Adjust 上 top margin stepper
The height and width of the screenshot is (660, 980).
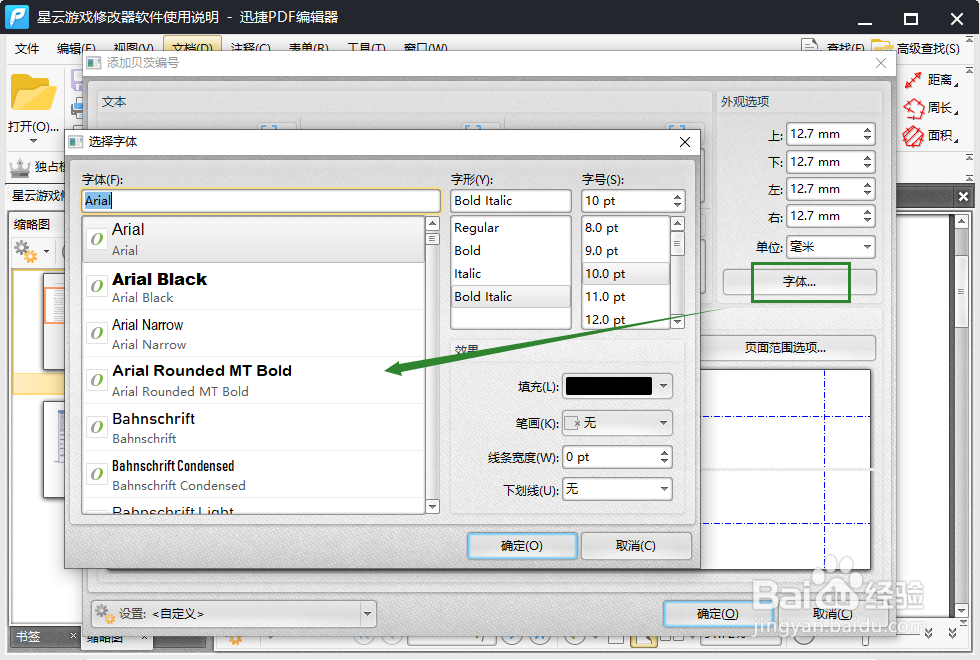click(867, 134)
